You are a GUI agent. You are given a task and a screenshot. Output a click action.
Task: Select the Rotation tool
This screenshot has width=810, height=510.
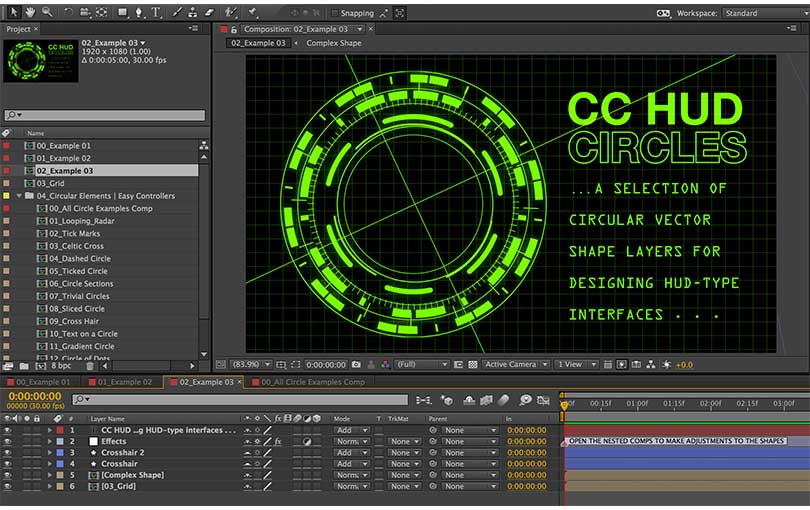(x=68, y=12)
